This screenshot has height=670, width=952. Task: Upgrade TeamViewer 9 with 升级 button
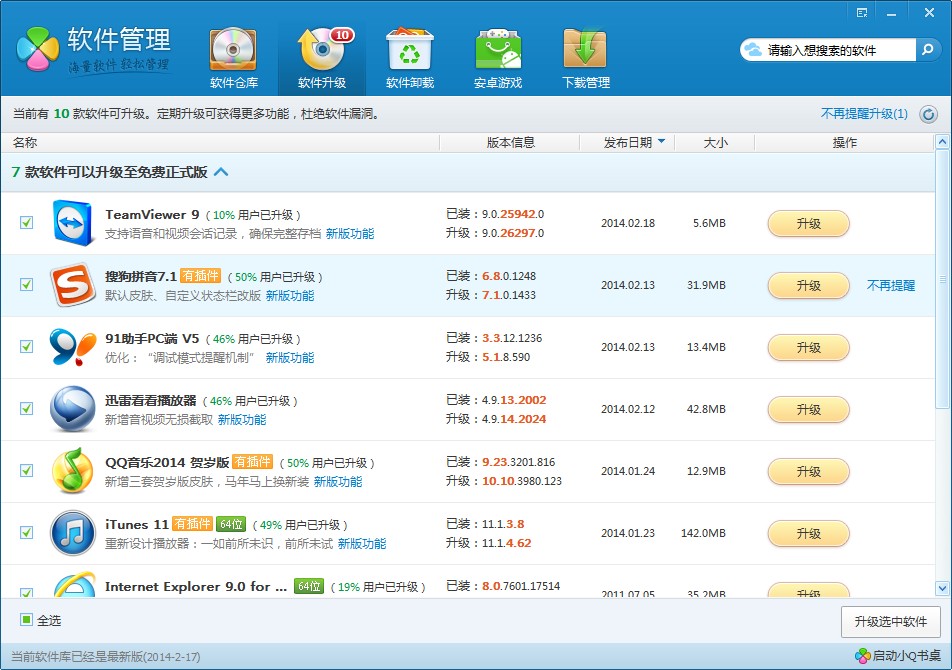808,223
